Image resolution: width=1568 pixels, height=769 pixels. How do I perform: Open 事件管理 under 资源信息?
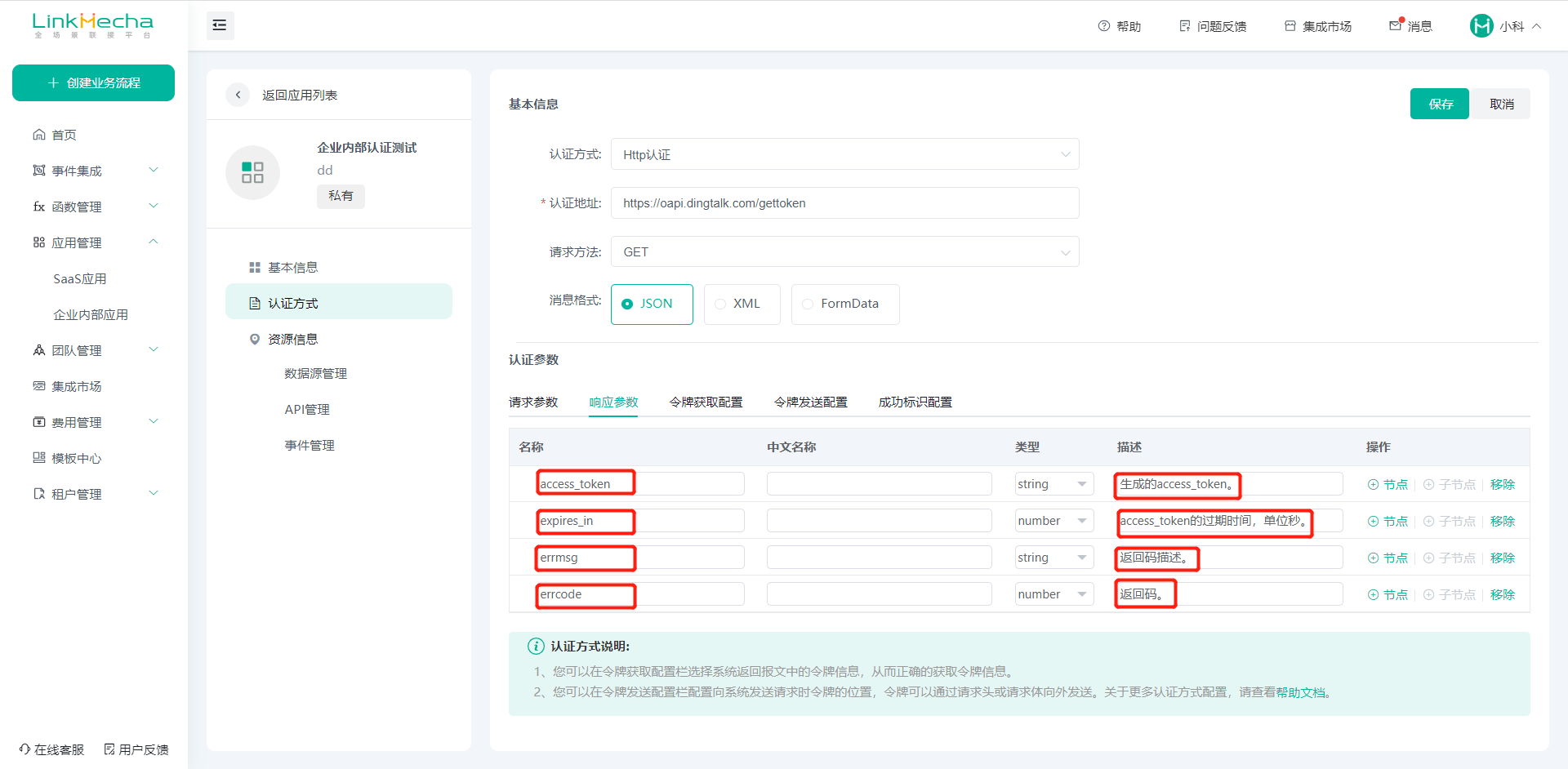tap(310, 446)
